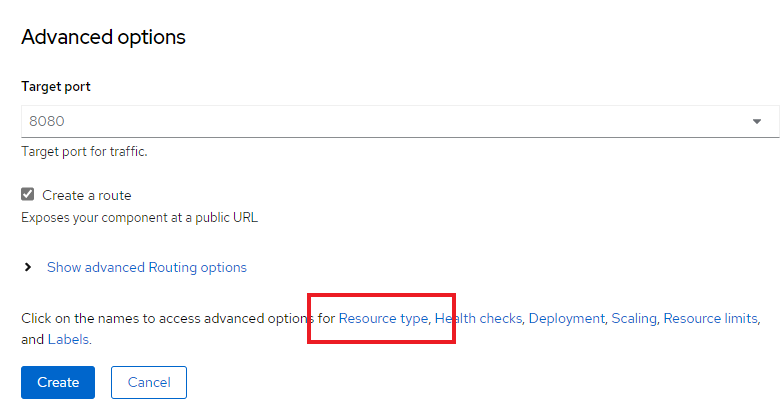Toggle the Create a route checkbox

coord(28,195)
